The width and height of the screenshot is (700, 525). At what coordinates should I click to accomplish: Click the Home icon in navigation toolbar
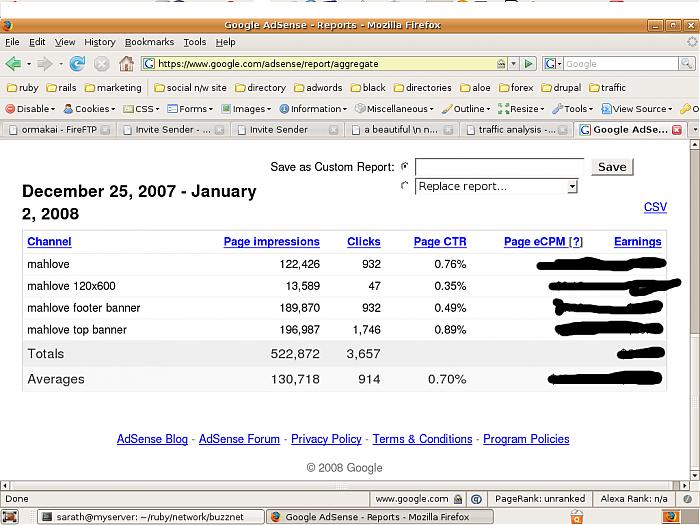click(x=126, y=64)
